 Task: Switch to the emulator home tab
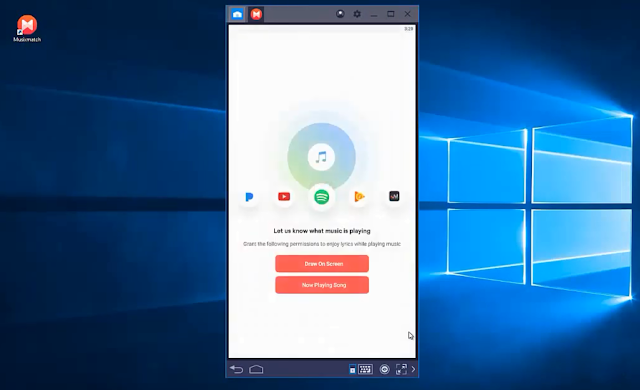click(x=237, y=14)
